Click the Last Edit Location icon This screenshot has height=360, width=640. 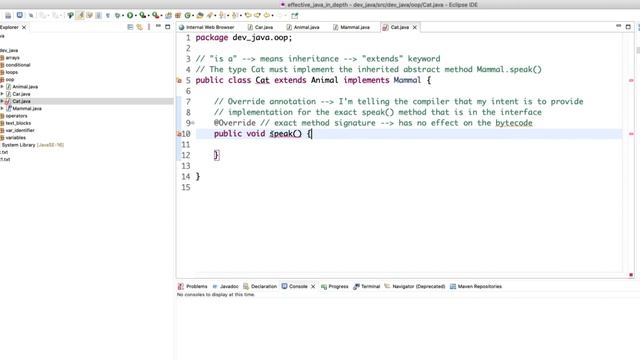point(247,15)
